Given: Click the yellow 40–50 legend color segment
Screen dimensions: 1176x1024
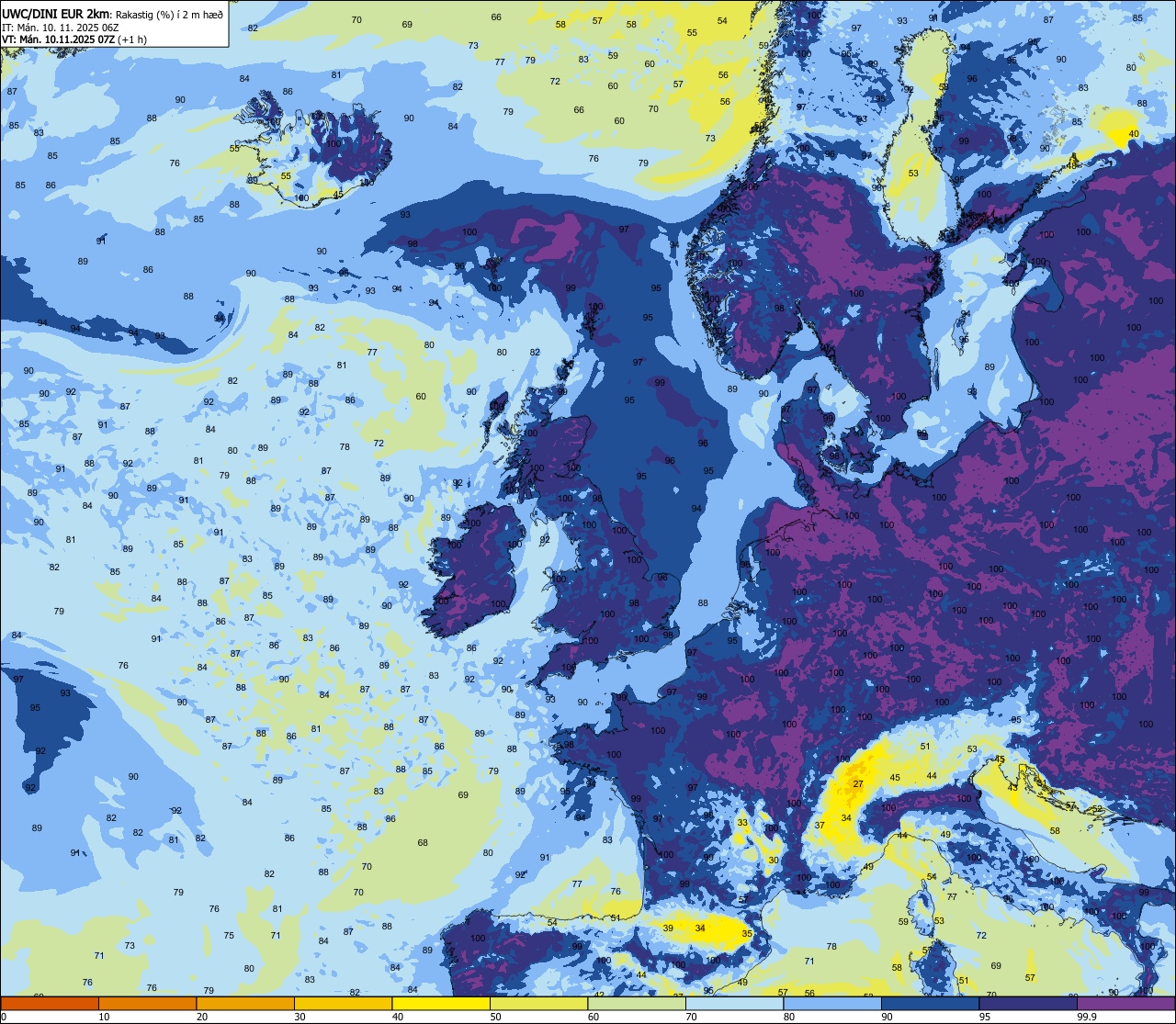Looking at the screenshot, I should [441, 1003].
